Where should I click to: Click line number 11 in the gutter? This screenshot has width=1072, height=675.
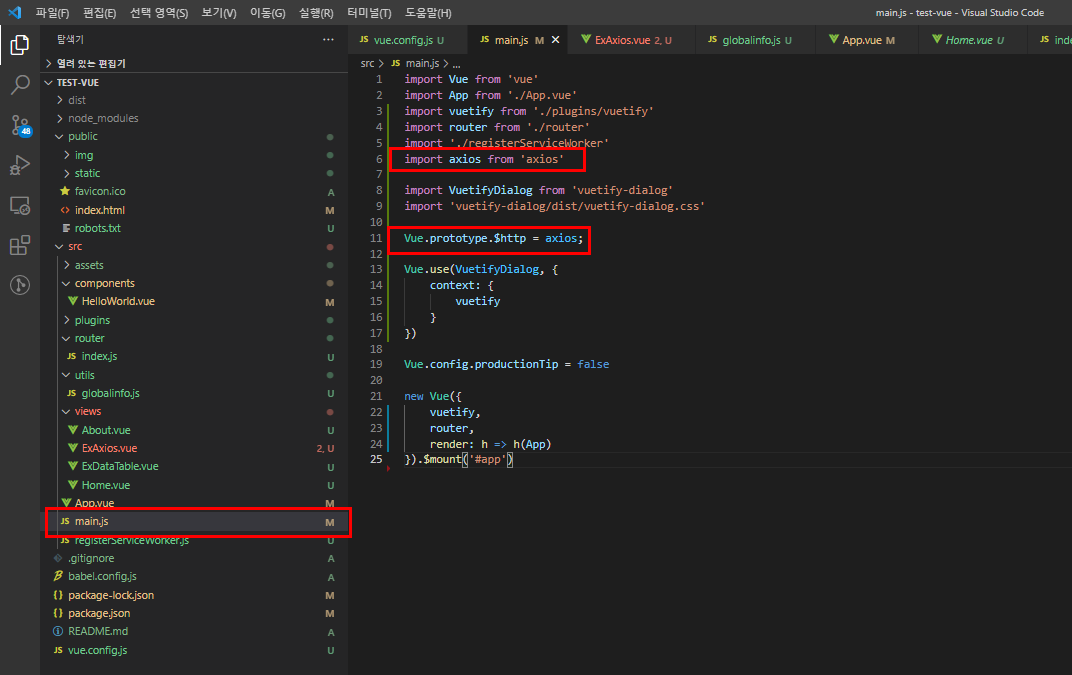coord(376,238)
